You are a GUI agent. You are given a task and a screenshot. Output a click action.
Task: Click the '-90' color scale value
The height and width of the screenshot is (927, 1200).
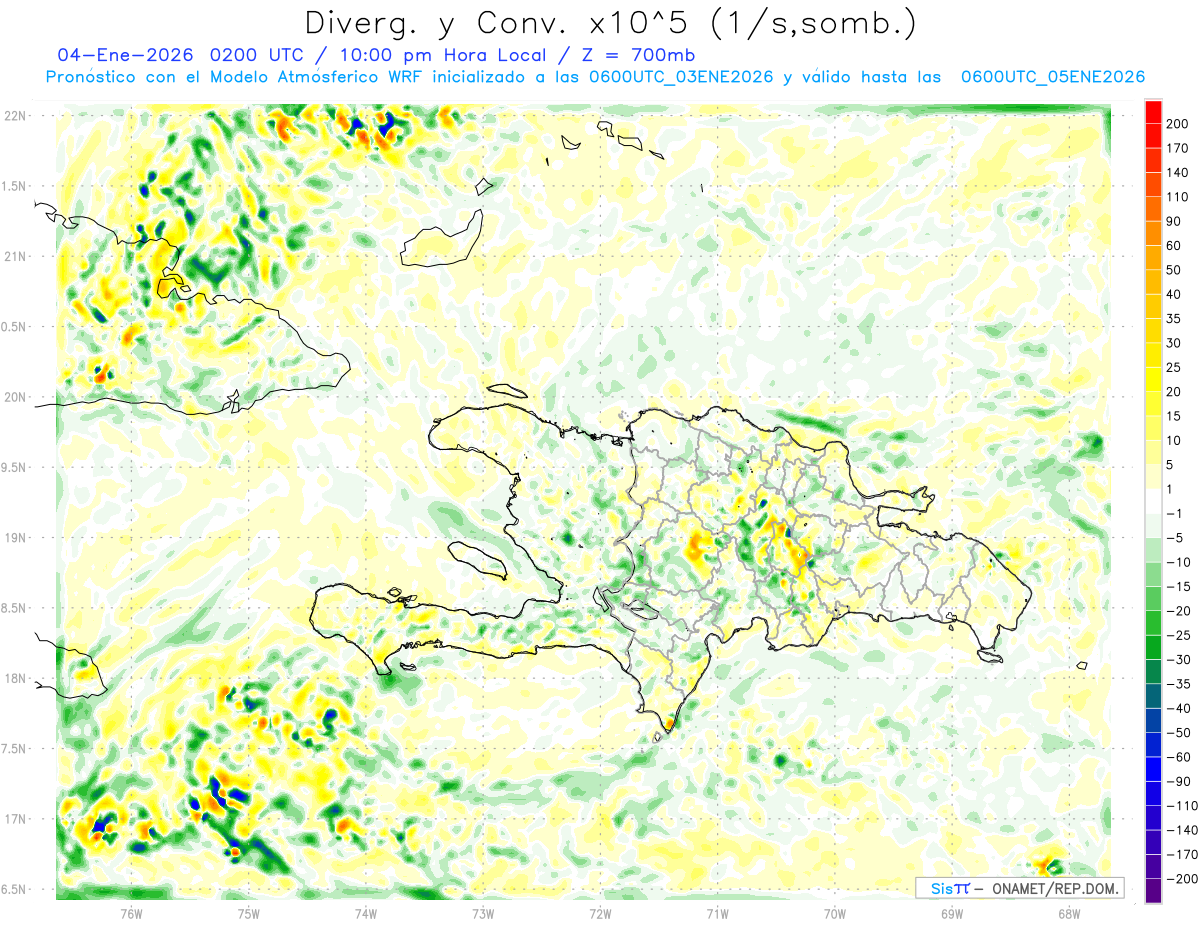point(1178,782)
